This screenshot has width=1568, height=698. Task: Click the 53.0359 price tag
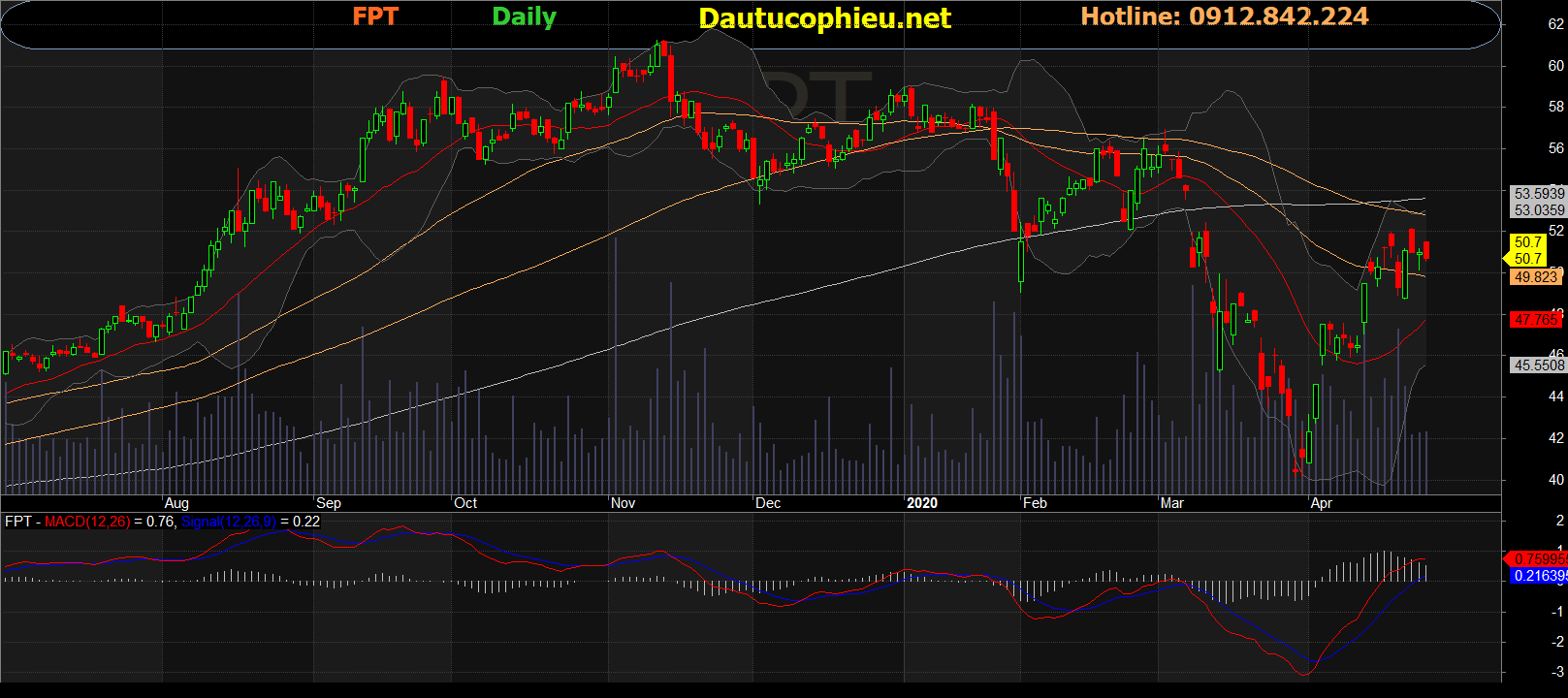[1539, 210]
